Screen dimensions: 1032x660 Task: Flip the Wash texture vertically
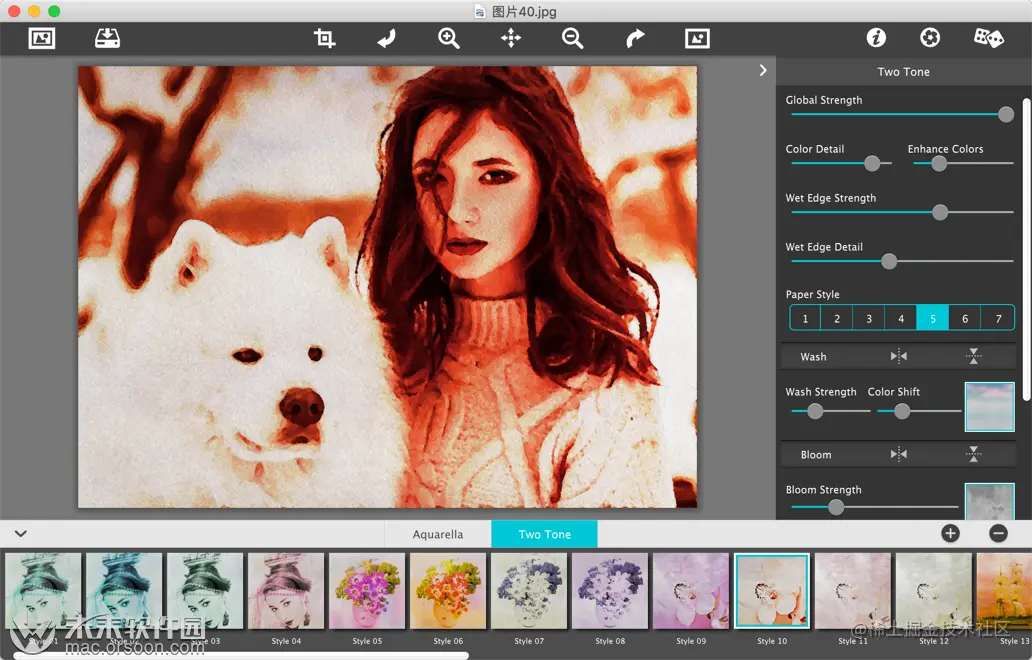[973, 356]
